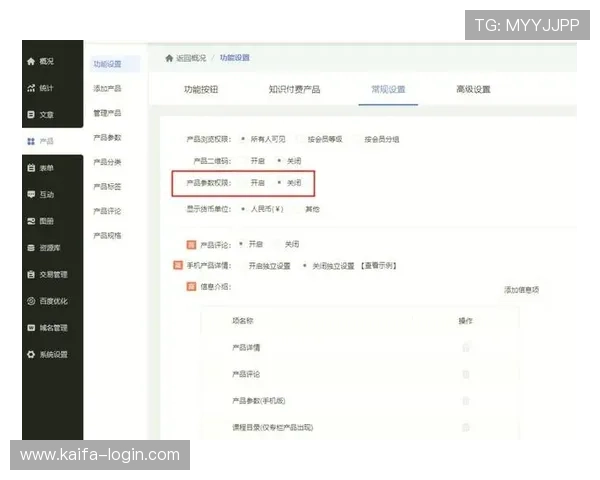Select 开启独立设置 for 手机产品详情
Viewport: 600px width, 480px height.
coord(241,266)
